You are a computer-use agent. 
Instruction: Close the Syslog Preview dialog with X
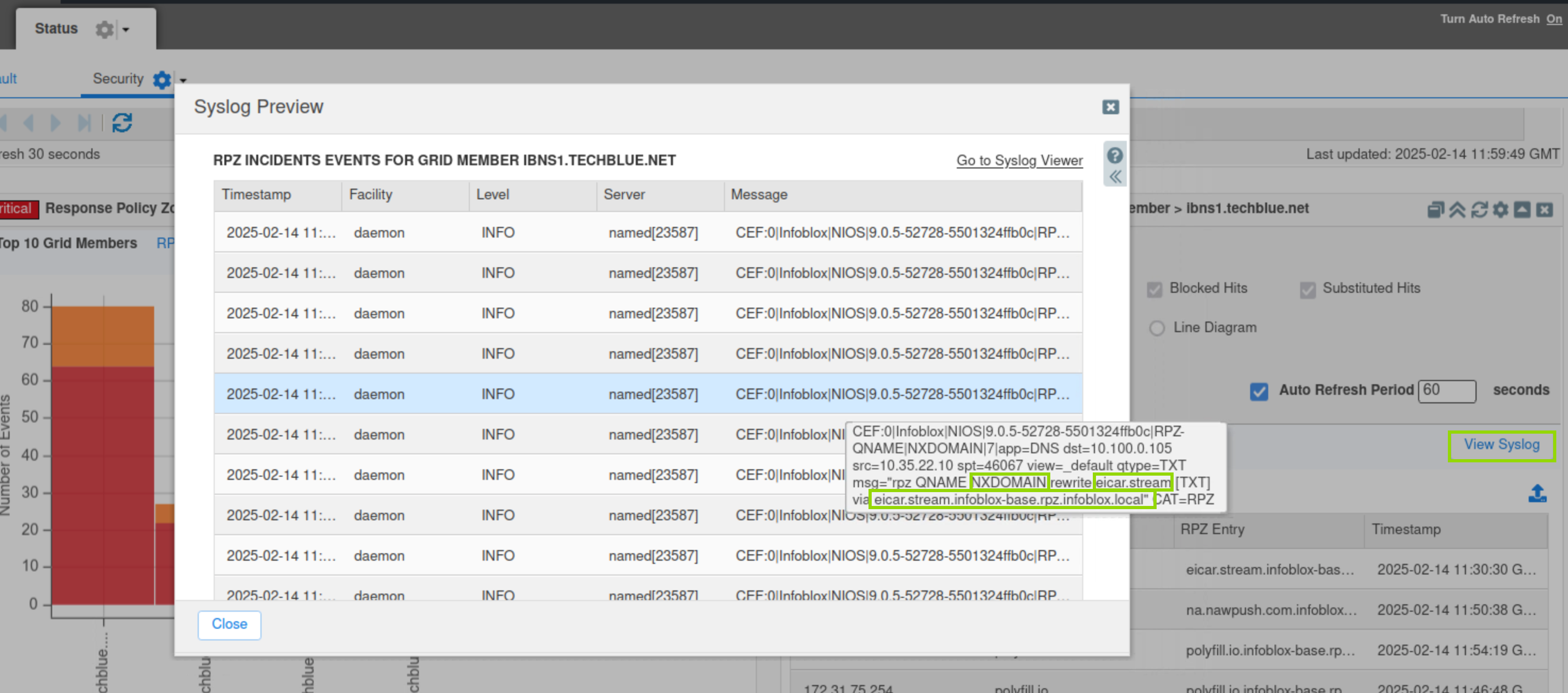point(1110,107)
